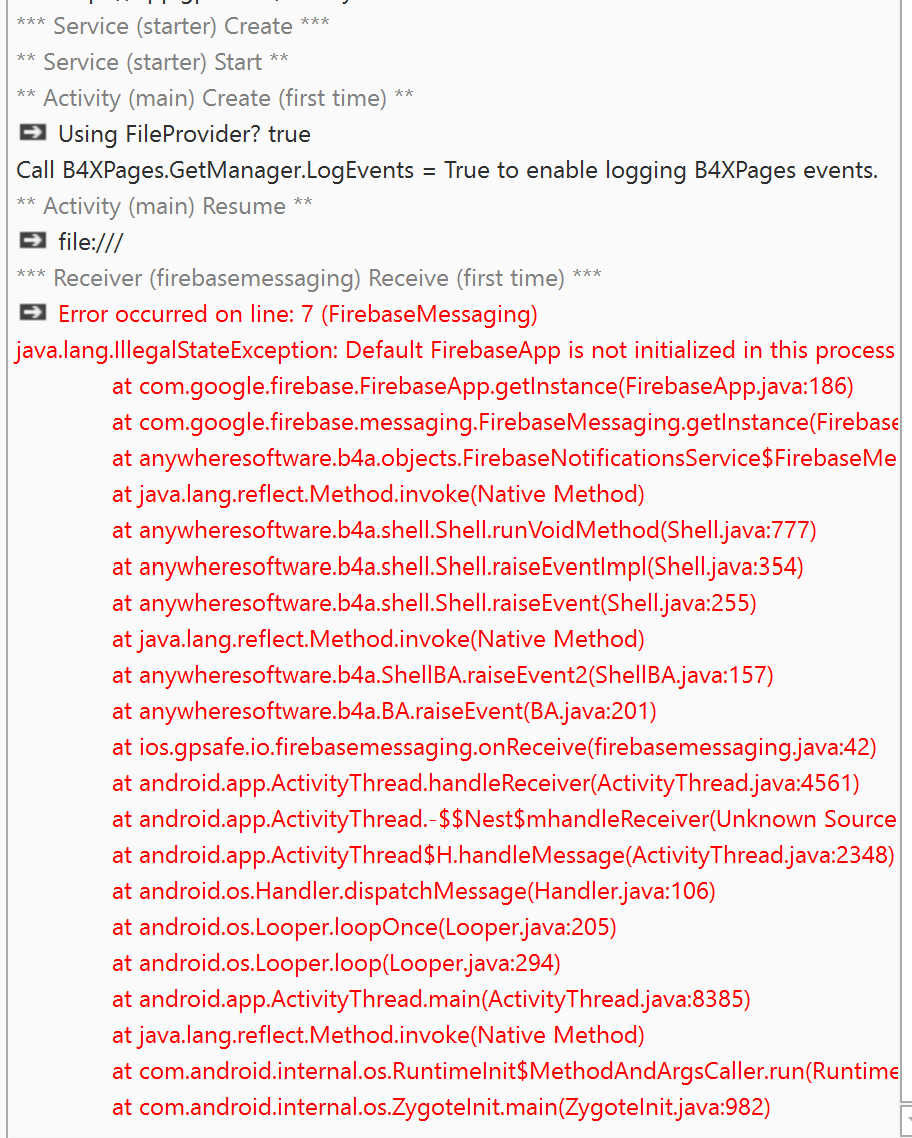Select the 'Using FileProvider? true' log text

coord(184,134)
